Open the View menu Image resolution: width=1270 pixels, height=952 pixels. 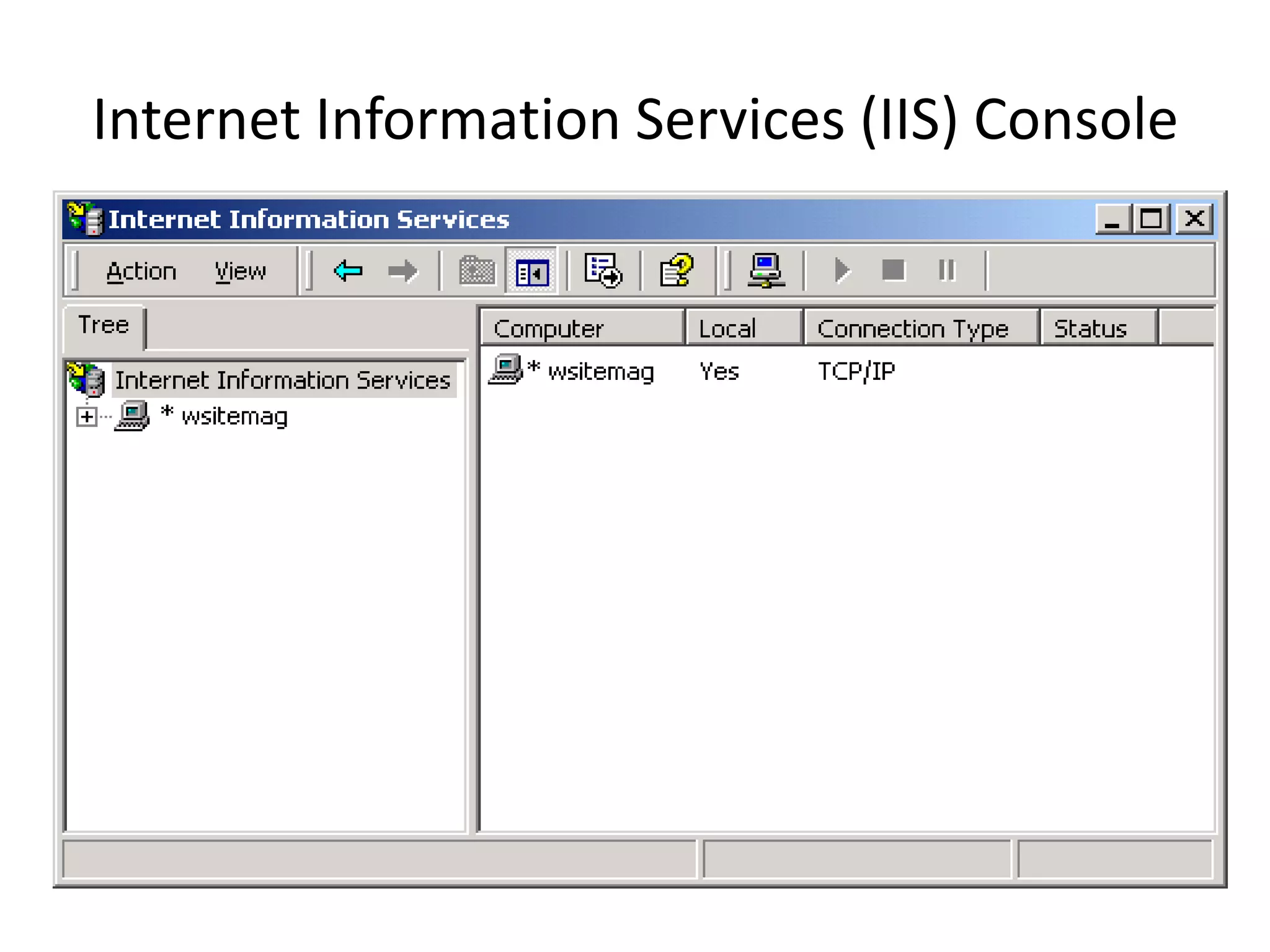coord(241,271)
